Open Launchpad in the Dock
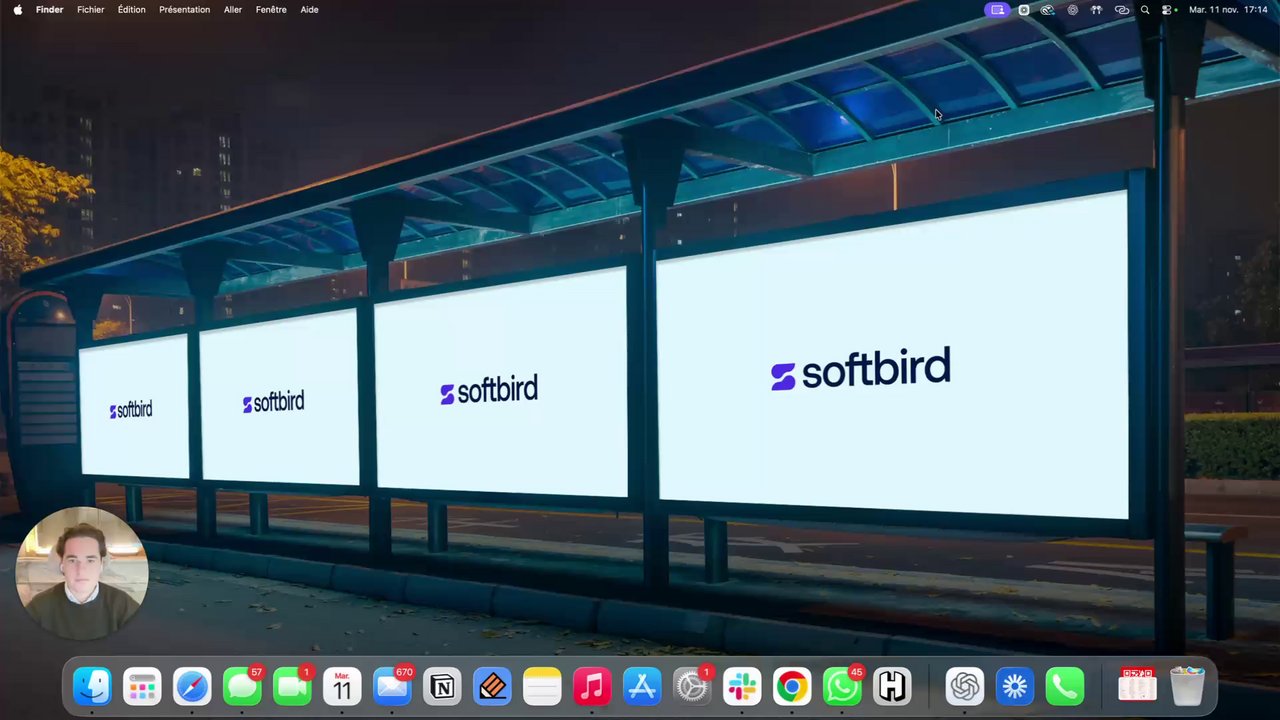Screen dimensions: 1280x720 [x=142, y=686]
